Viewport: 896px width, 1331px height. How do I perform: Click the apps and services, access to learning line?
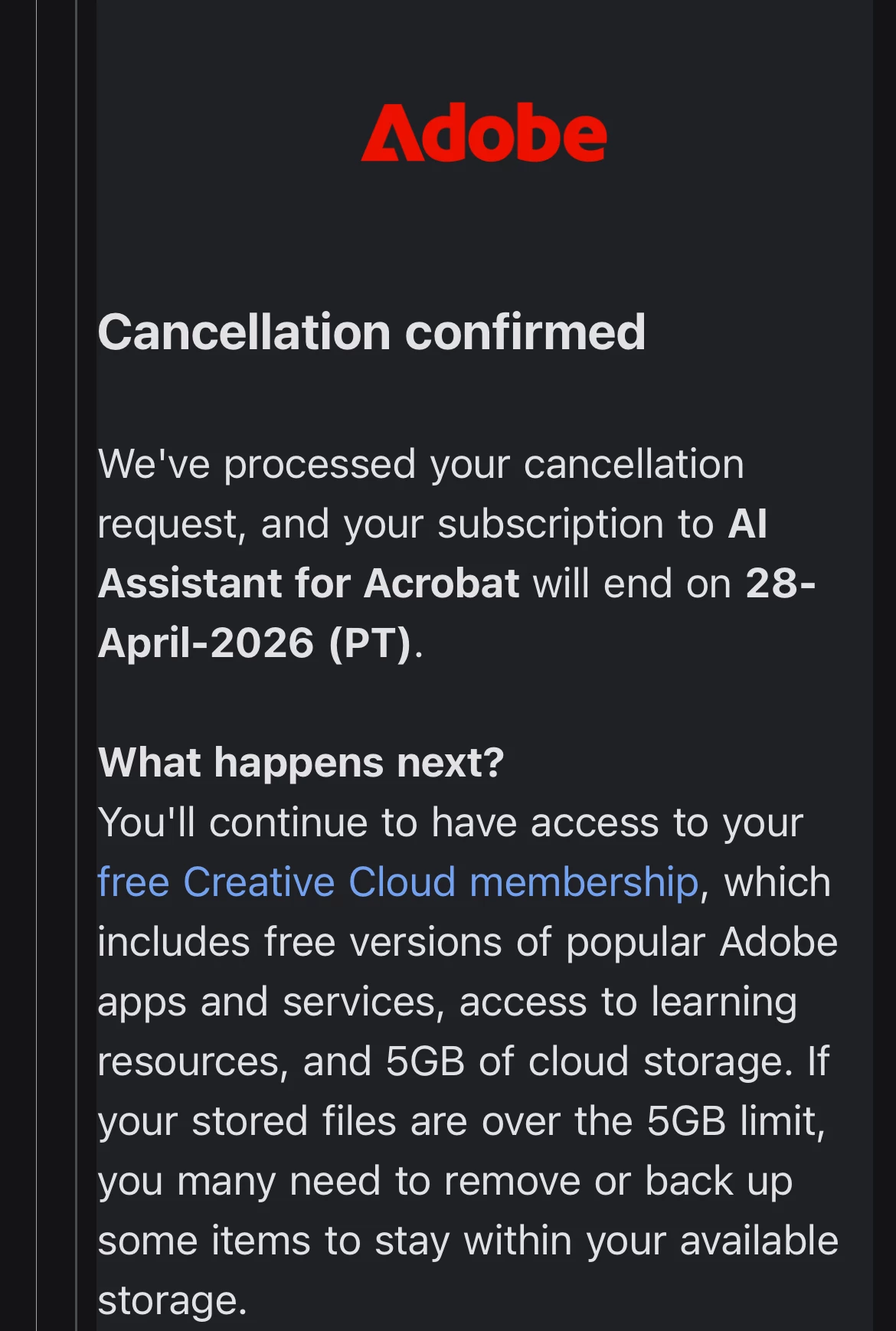coord(448,1002)
